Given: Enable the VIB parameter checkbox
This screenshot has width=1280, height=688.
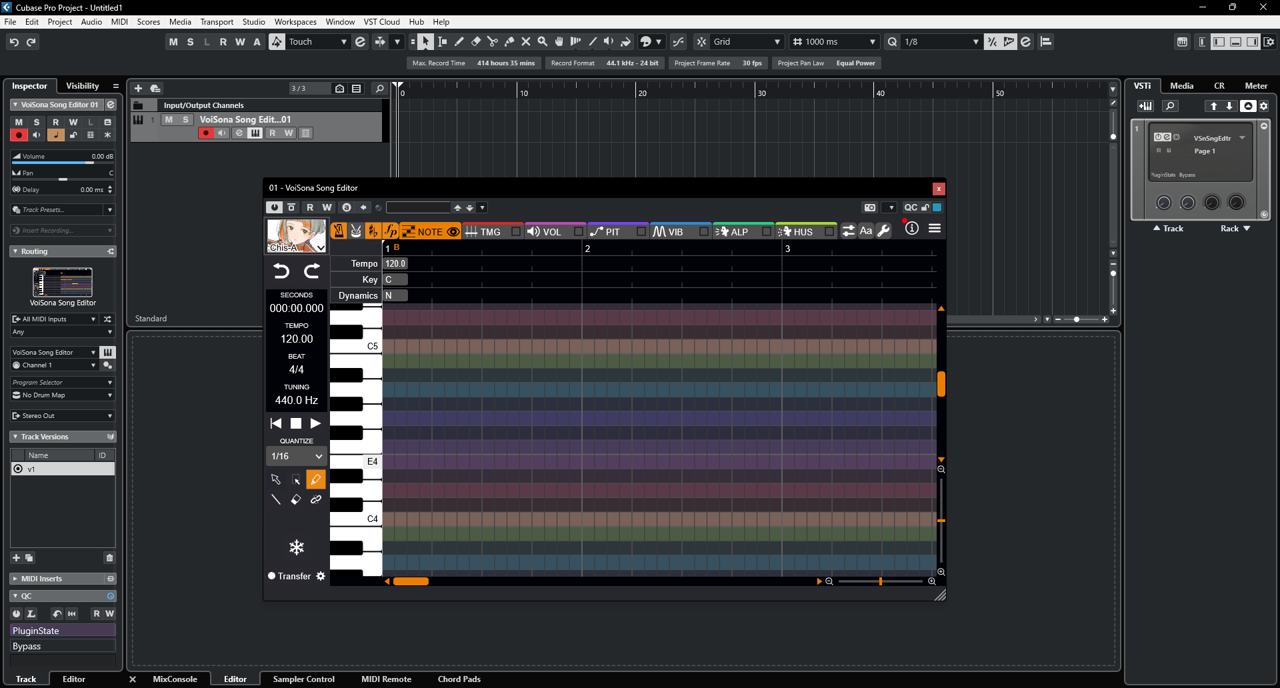Looking at the screenshot, I should (x=704, y=232).
